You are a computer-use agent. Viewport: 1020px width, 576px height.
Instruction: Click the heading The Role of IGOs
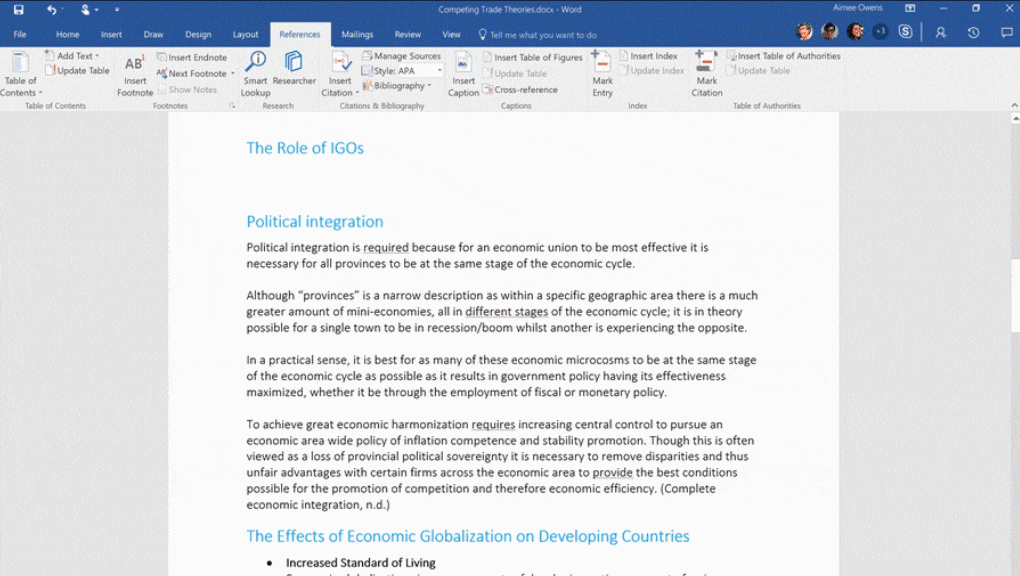click(x=304, y=148)
